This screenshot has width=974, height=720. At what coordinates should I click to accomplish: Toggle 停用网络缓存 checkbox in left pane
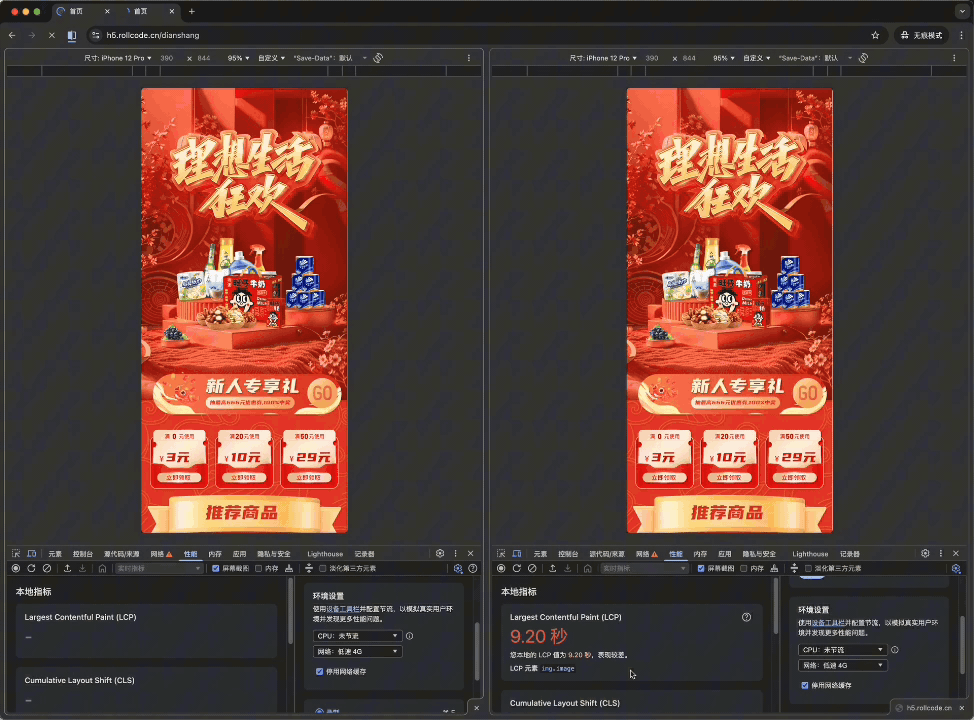click(x=320, y=671)
